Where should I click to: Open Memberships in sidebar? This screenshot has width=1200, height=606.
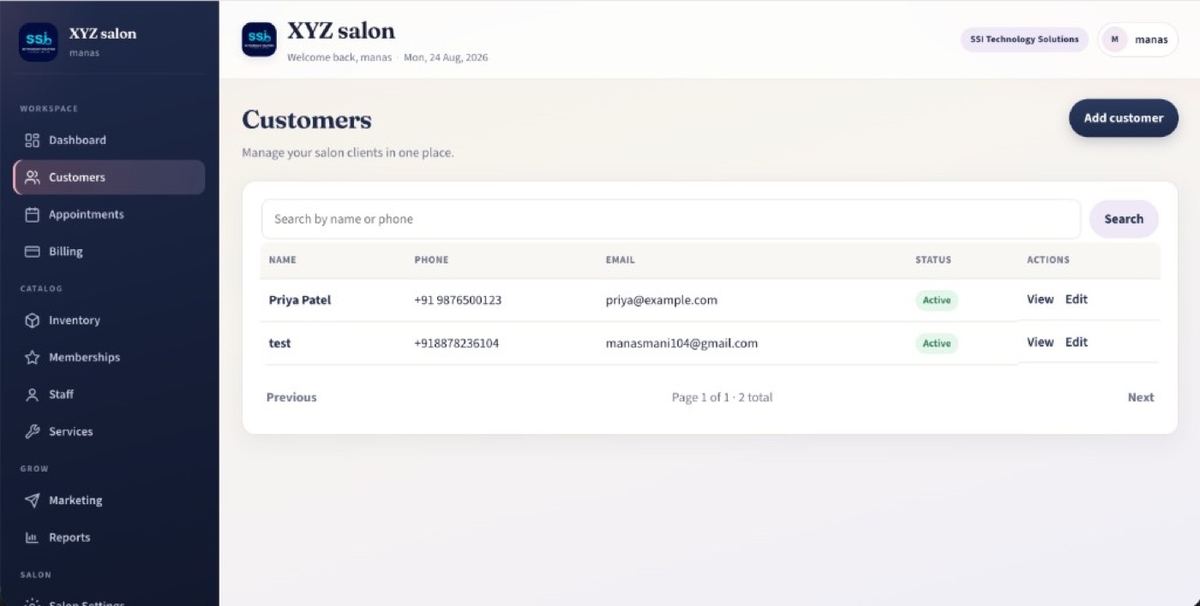[109, 357]
